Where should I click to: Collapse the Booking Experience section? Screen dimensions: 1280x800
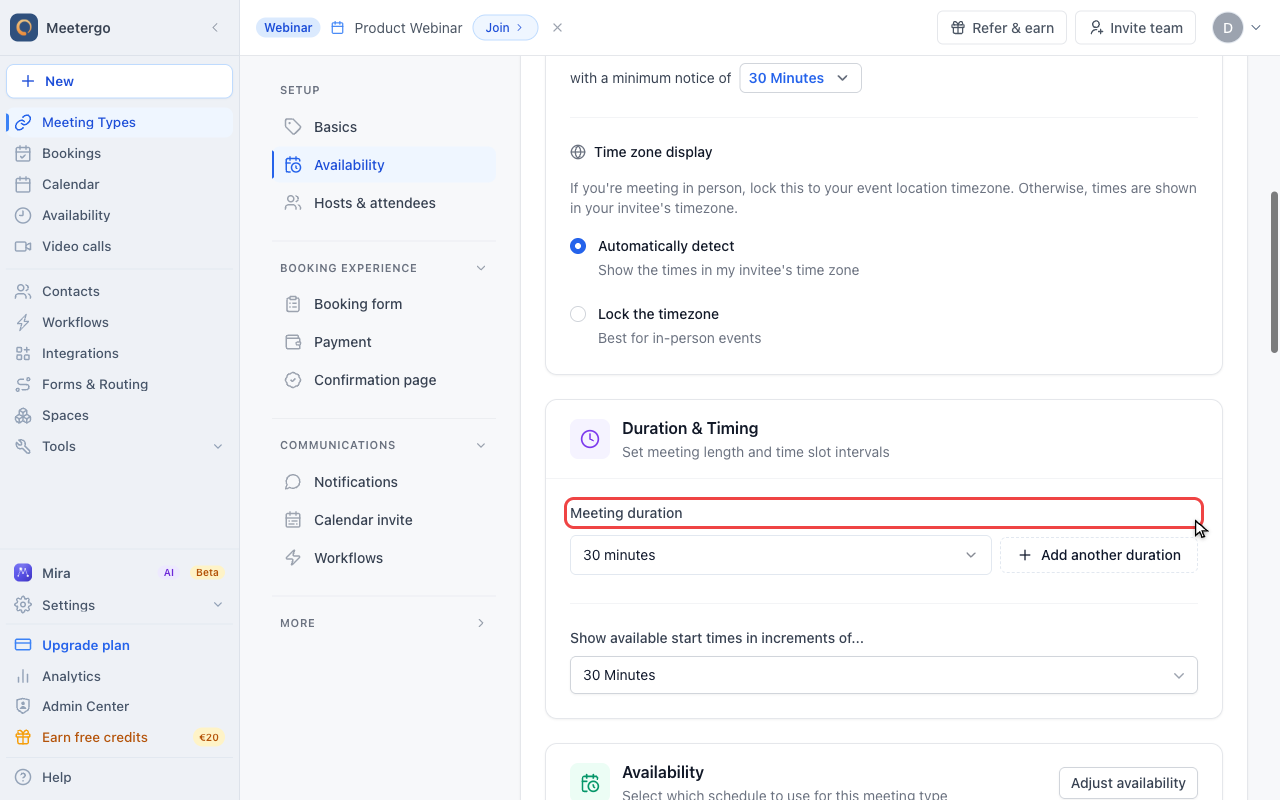tap(481, 268)
